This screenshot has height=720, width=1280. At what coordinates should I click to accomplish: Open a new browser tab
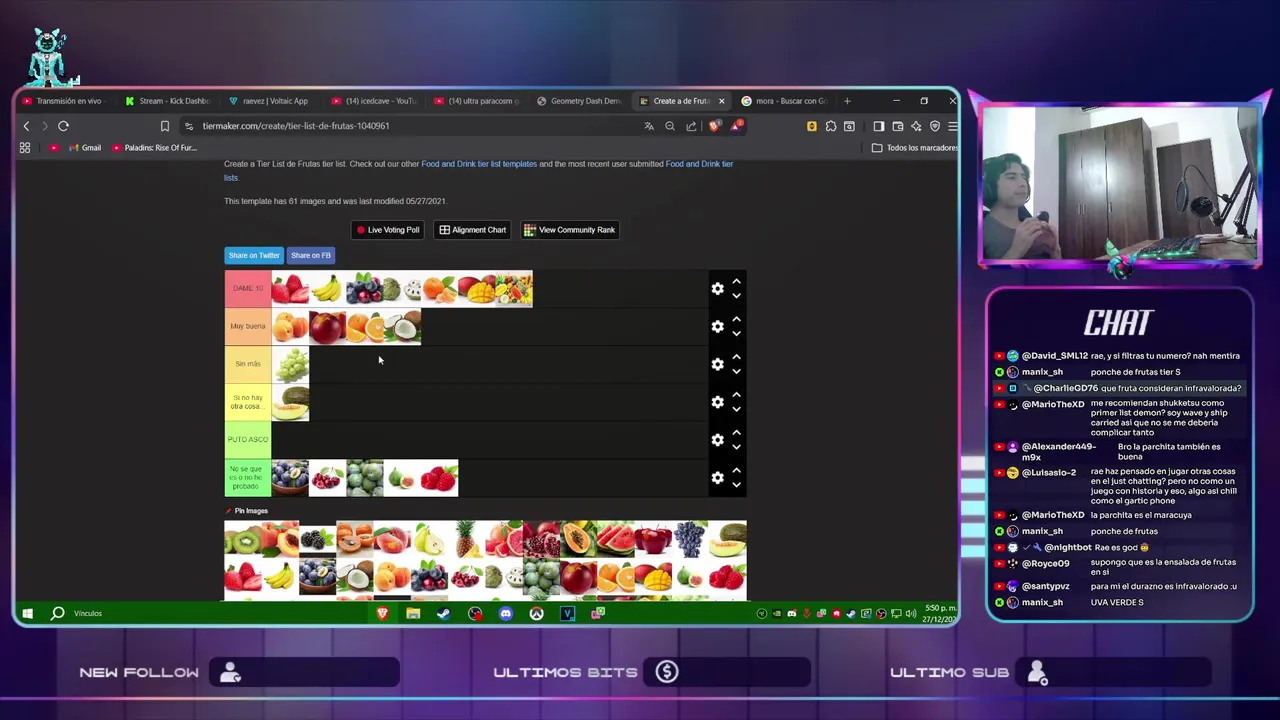(x=847, y=101)
